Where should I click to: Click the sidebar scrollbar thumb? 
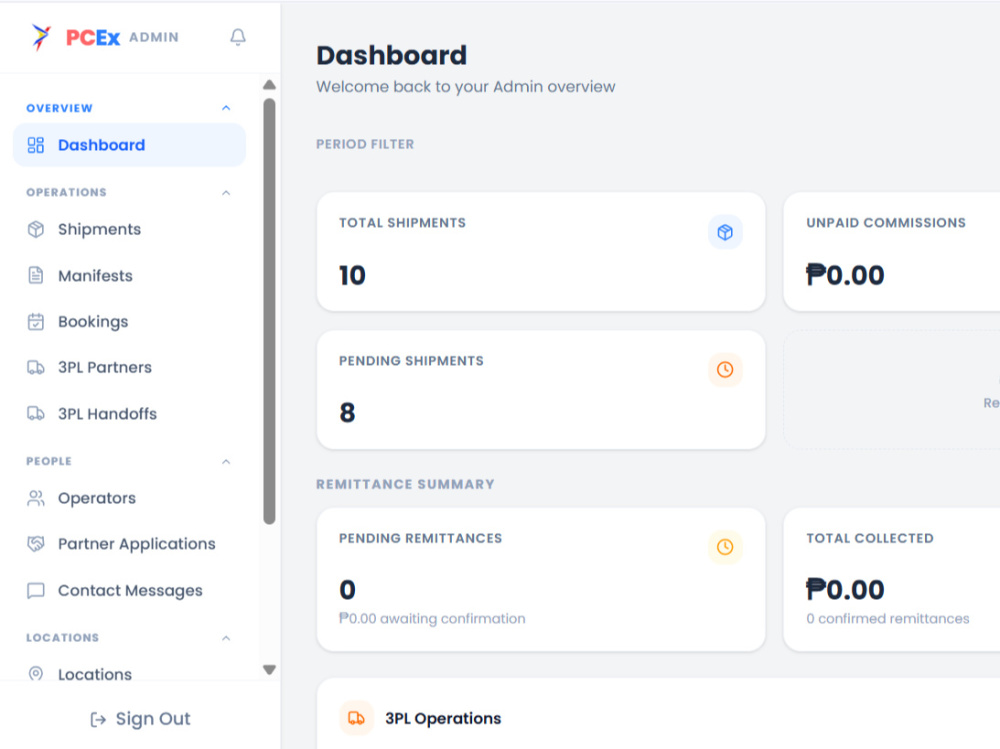(269, 311)
